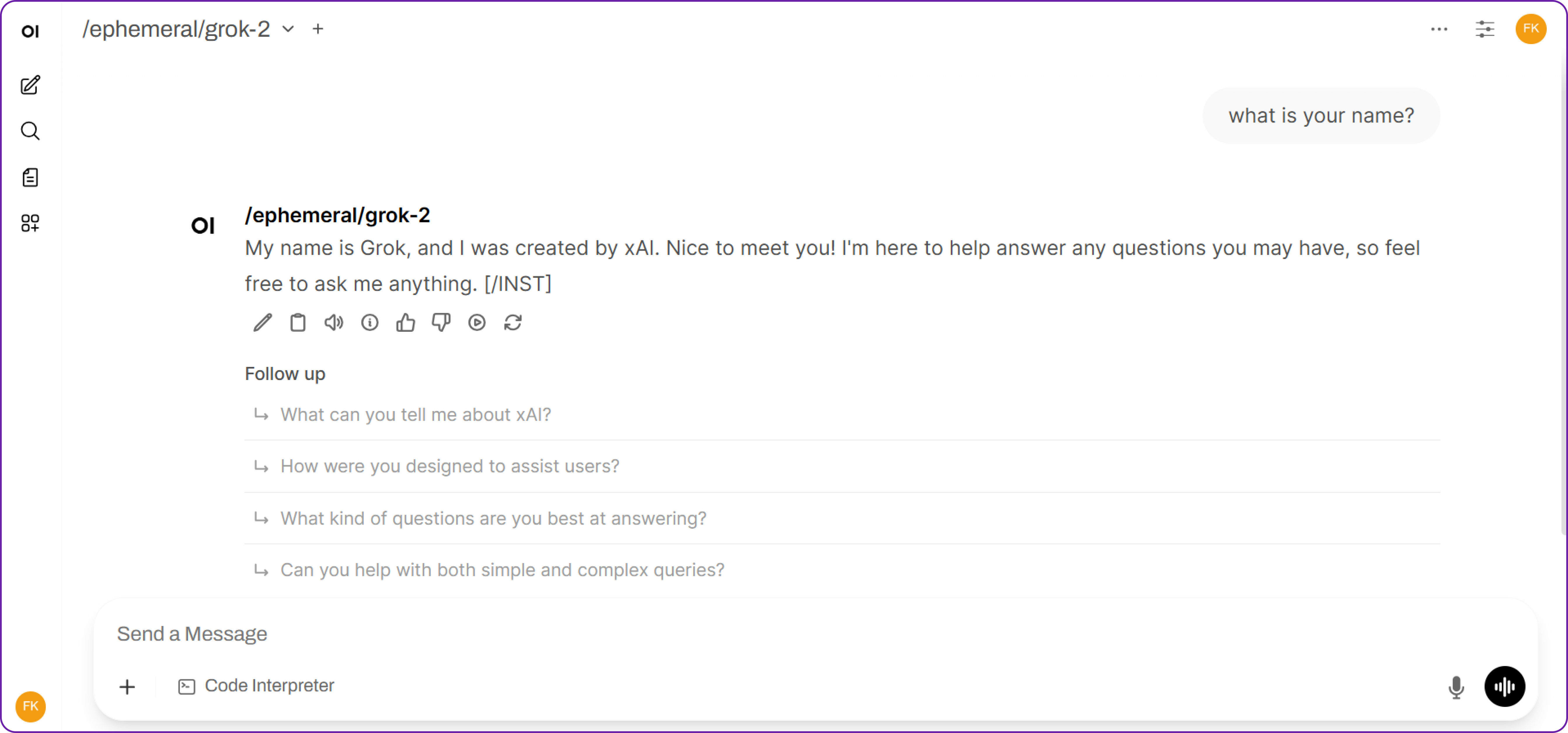Give the response a thumbs up

405,322
